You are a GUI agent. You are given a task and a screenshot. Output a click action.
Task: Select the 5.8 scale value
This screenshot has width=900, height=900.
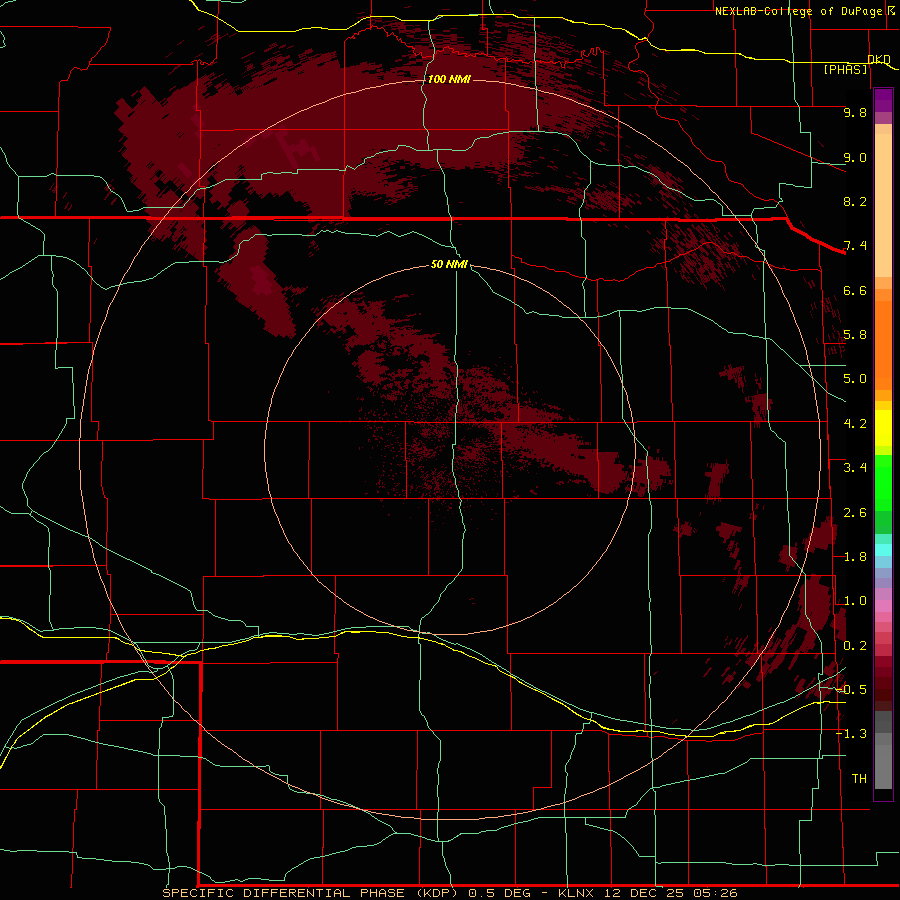point(855,335)
